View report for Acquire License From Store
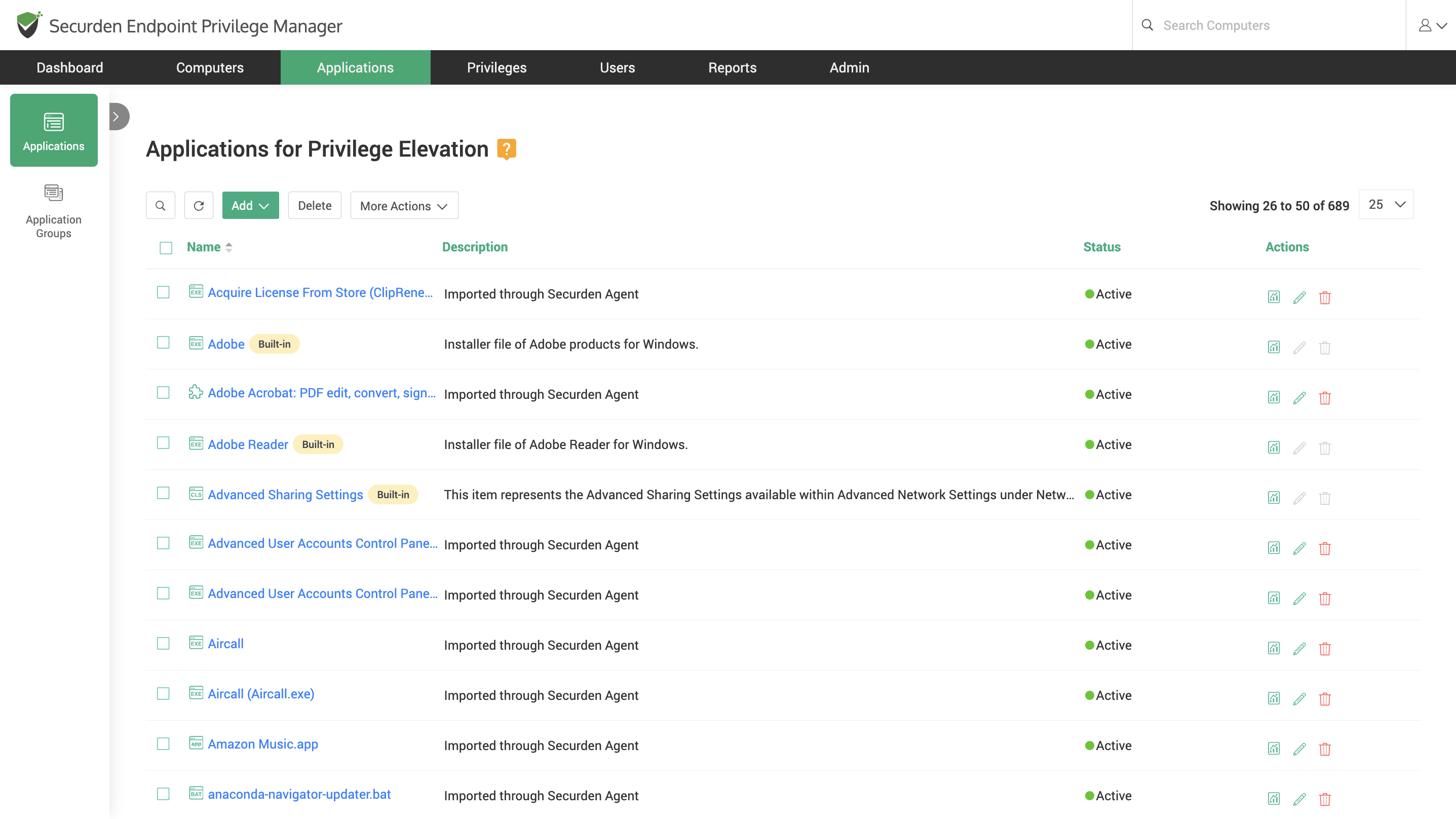Screen dimensions: 1456x819 tap(1274, 297)
